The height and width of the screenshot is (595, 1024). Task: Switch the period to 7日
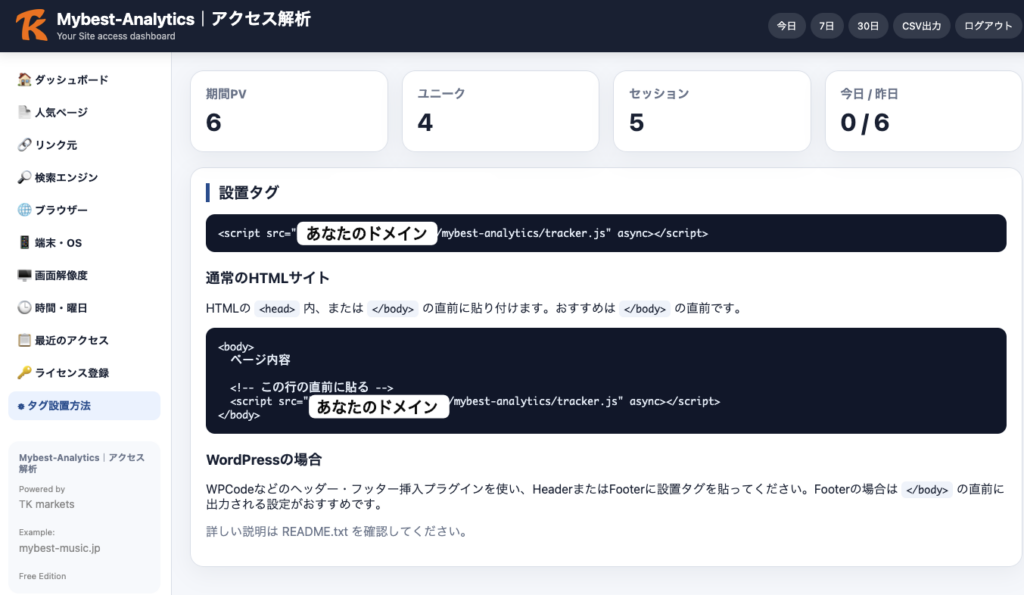(827, 26)
